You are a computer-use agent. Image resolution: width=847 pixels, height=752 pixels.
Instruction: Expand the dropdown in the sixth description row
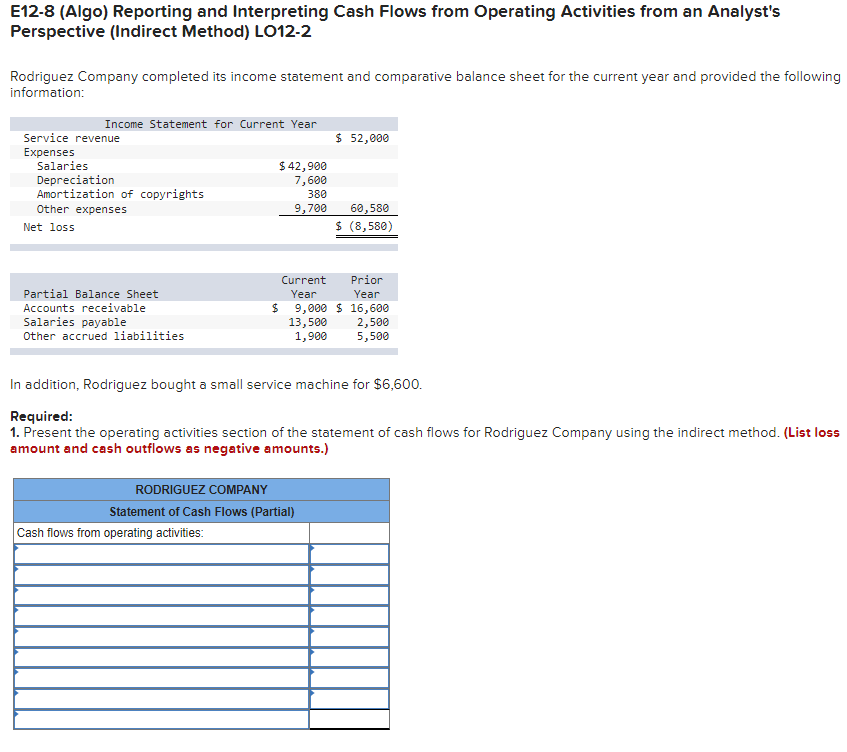(160, 657)
